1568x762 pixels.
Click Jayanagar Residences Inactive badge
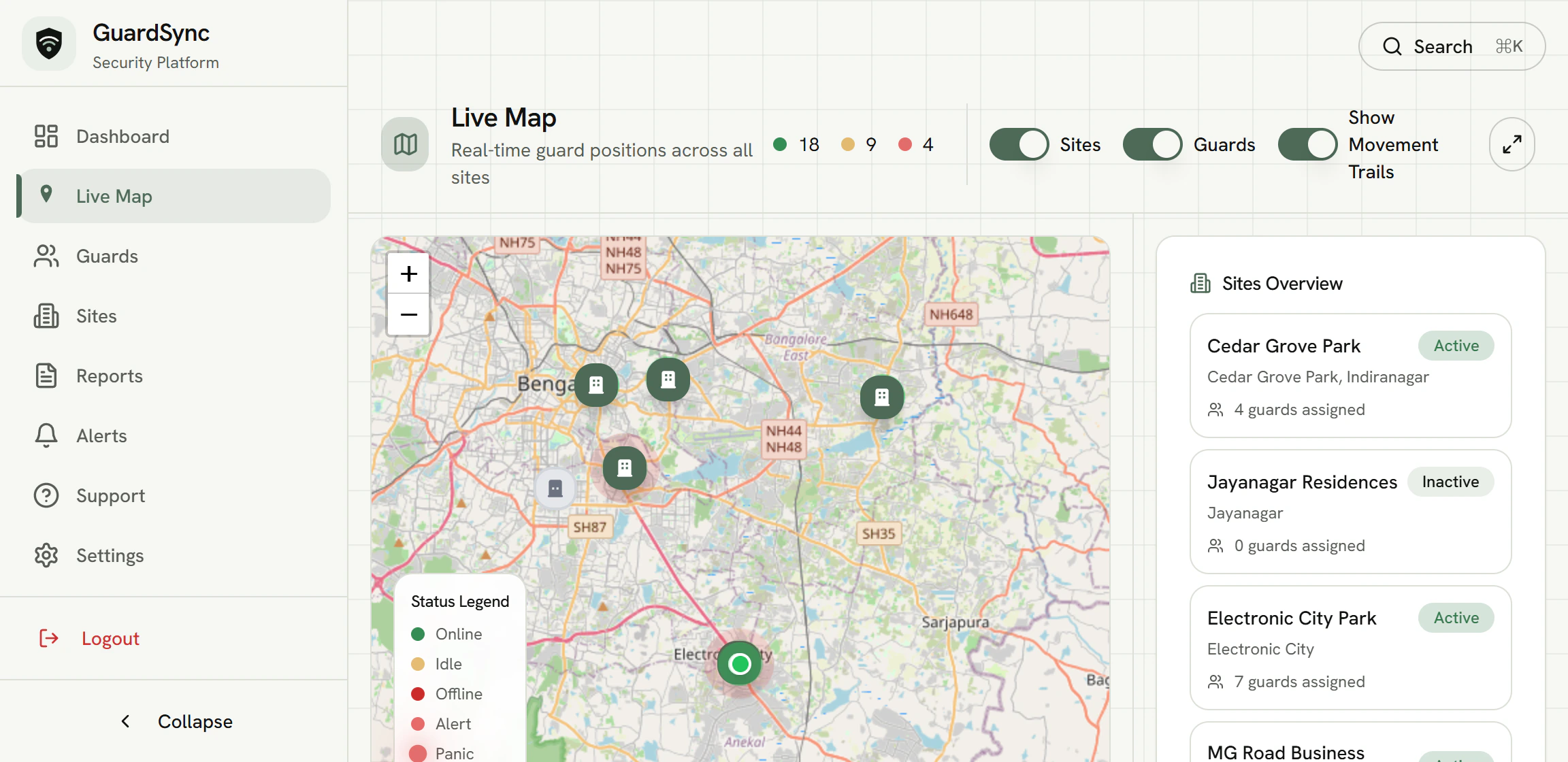point(1450,482)
